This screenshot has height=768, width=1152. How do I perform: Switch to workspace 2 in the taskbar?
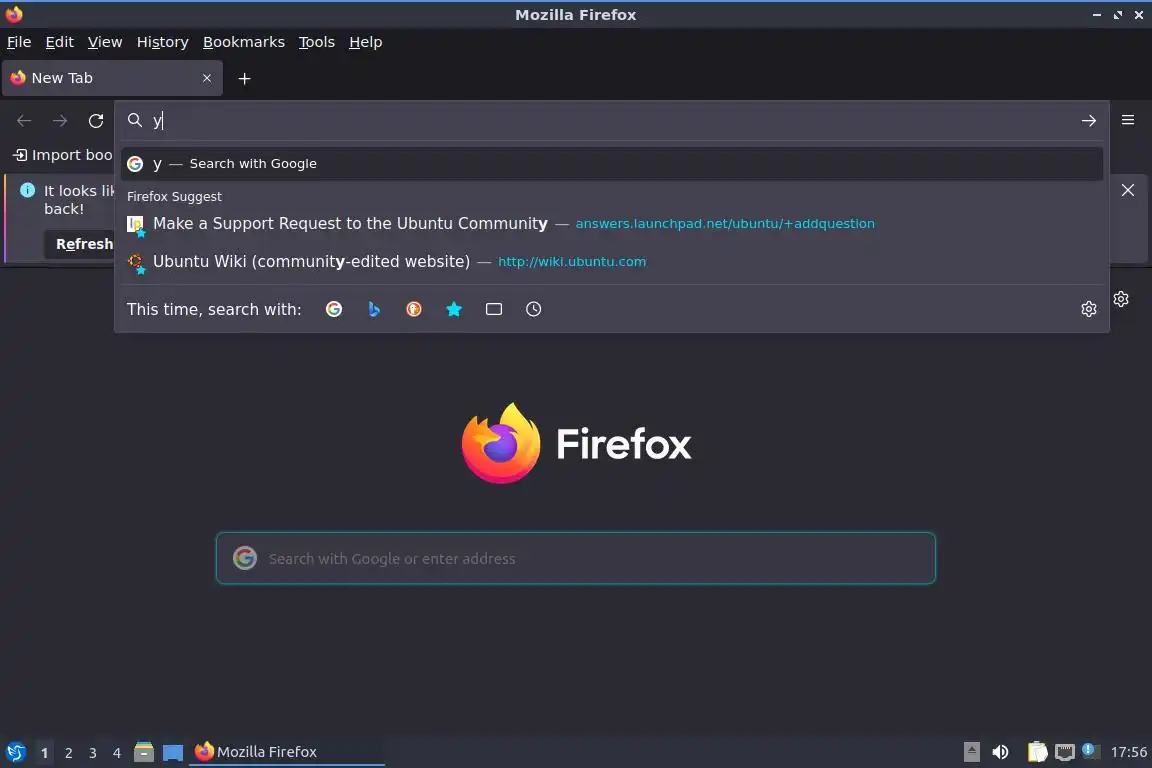click(68, 753)
